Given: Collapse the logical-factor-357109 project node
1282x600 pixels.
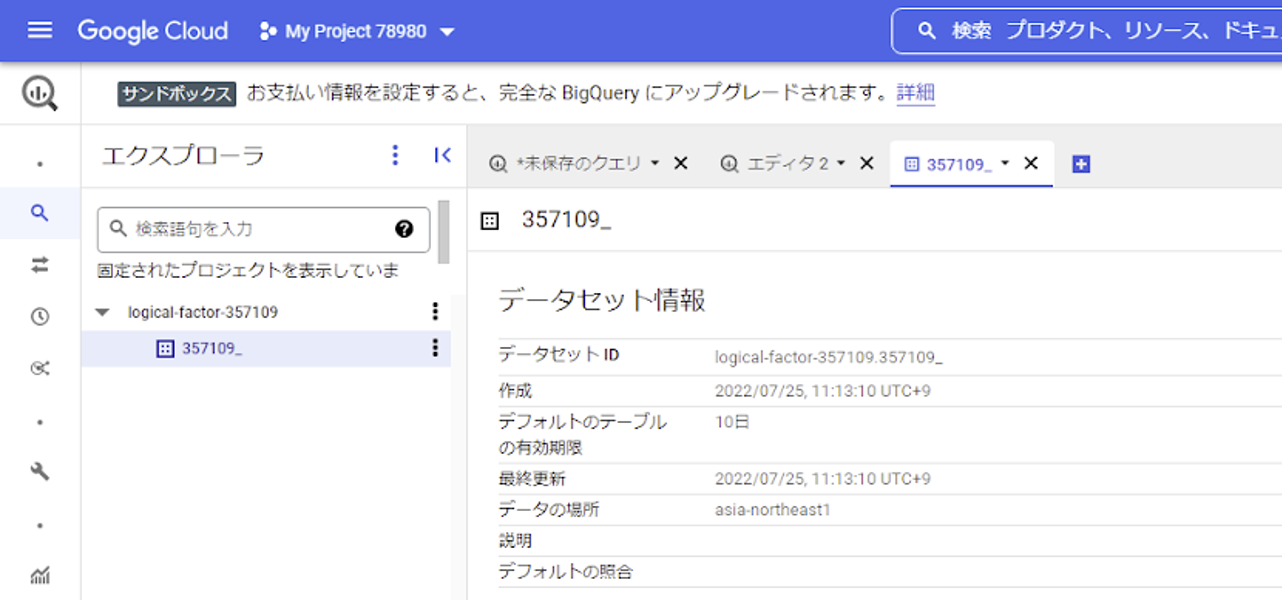Looking at the screenshot, I should (x=102, y=312).
